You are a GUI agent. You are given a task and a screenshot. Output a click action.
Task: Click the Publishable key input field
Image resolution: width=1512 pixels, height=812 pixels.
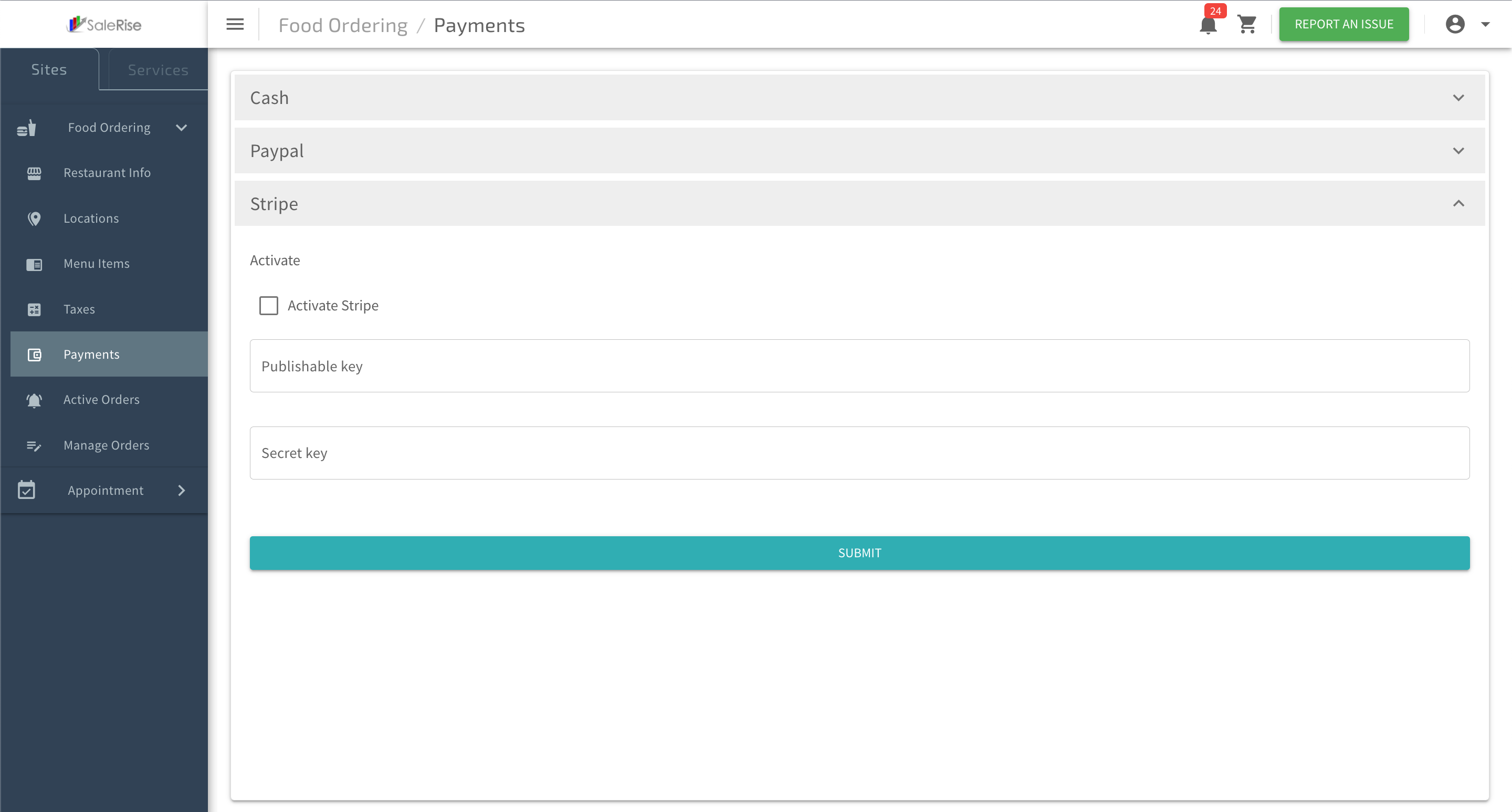click(859, 366)
